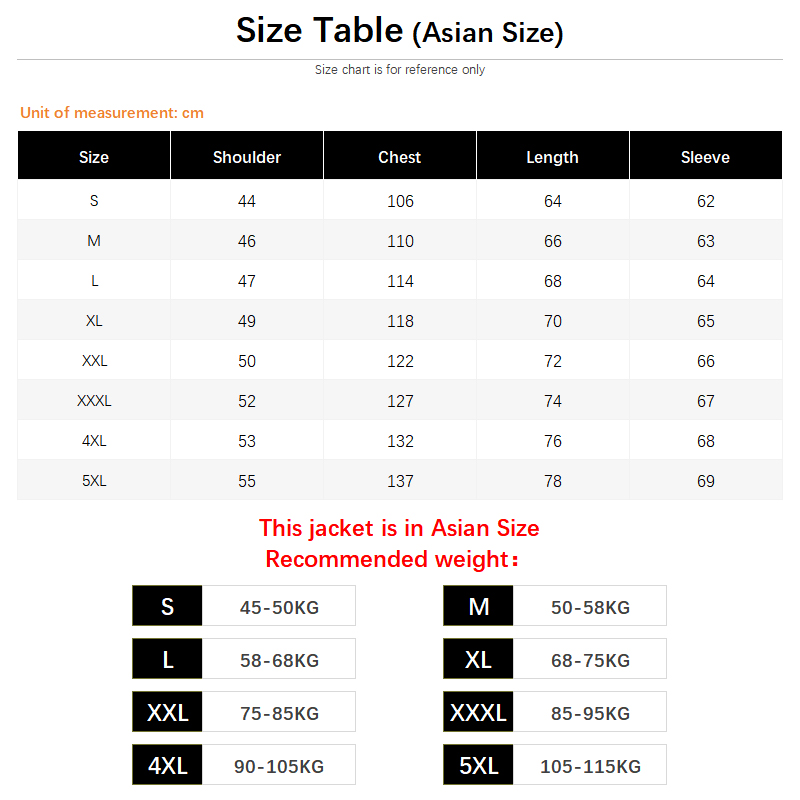800x800 pixels.
Task: Select the Sleeve column header
Action: [x=706, y=155]
